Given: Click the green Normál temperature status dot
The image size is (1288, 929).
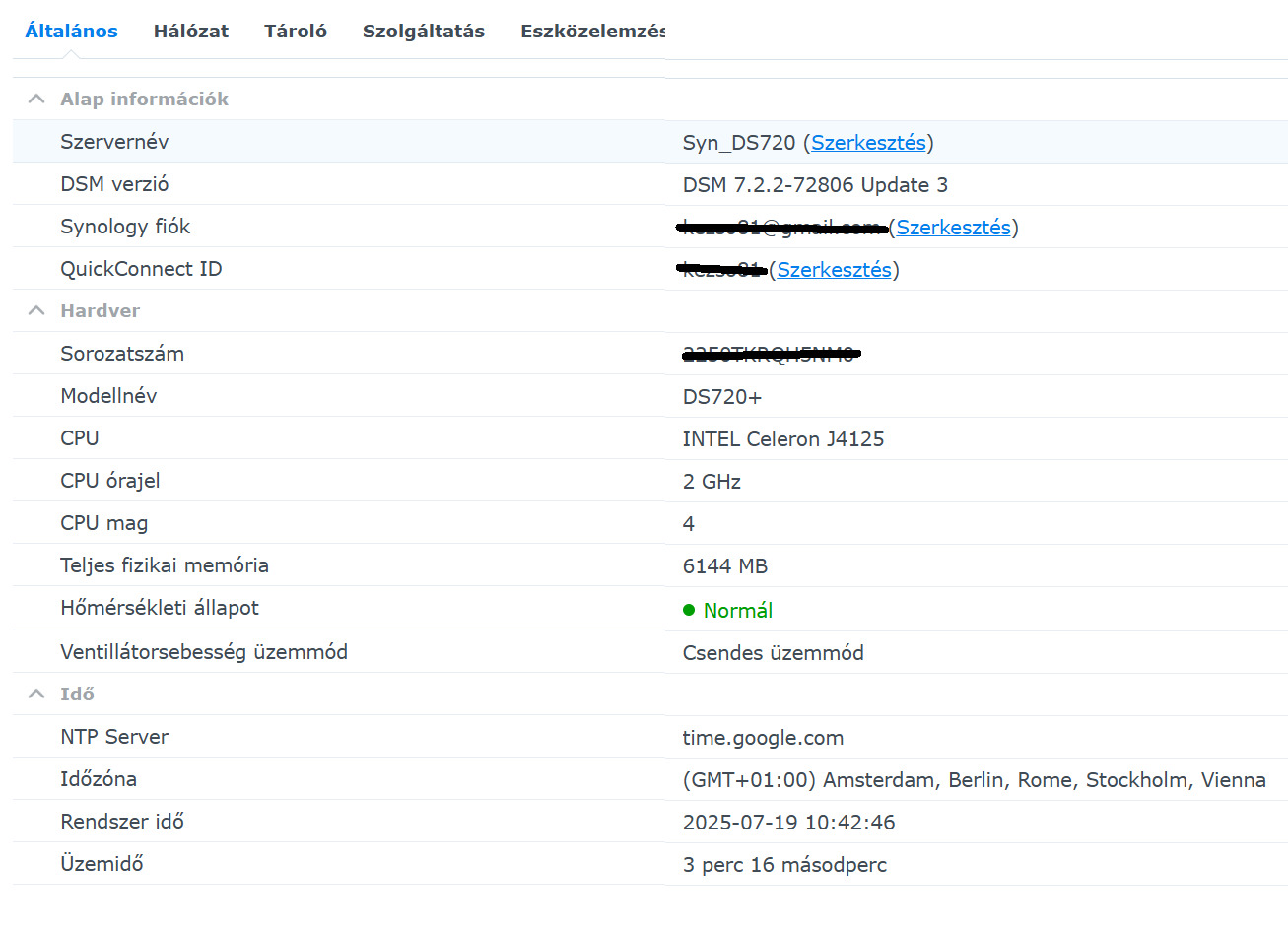Looking at the screenshot, I should pyautogui.click(x=689, y=610).
